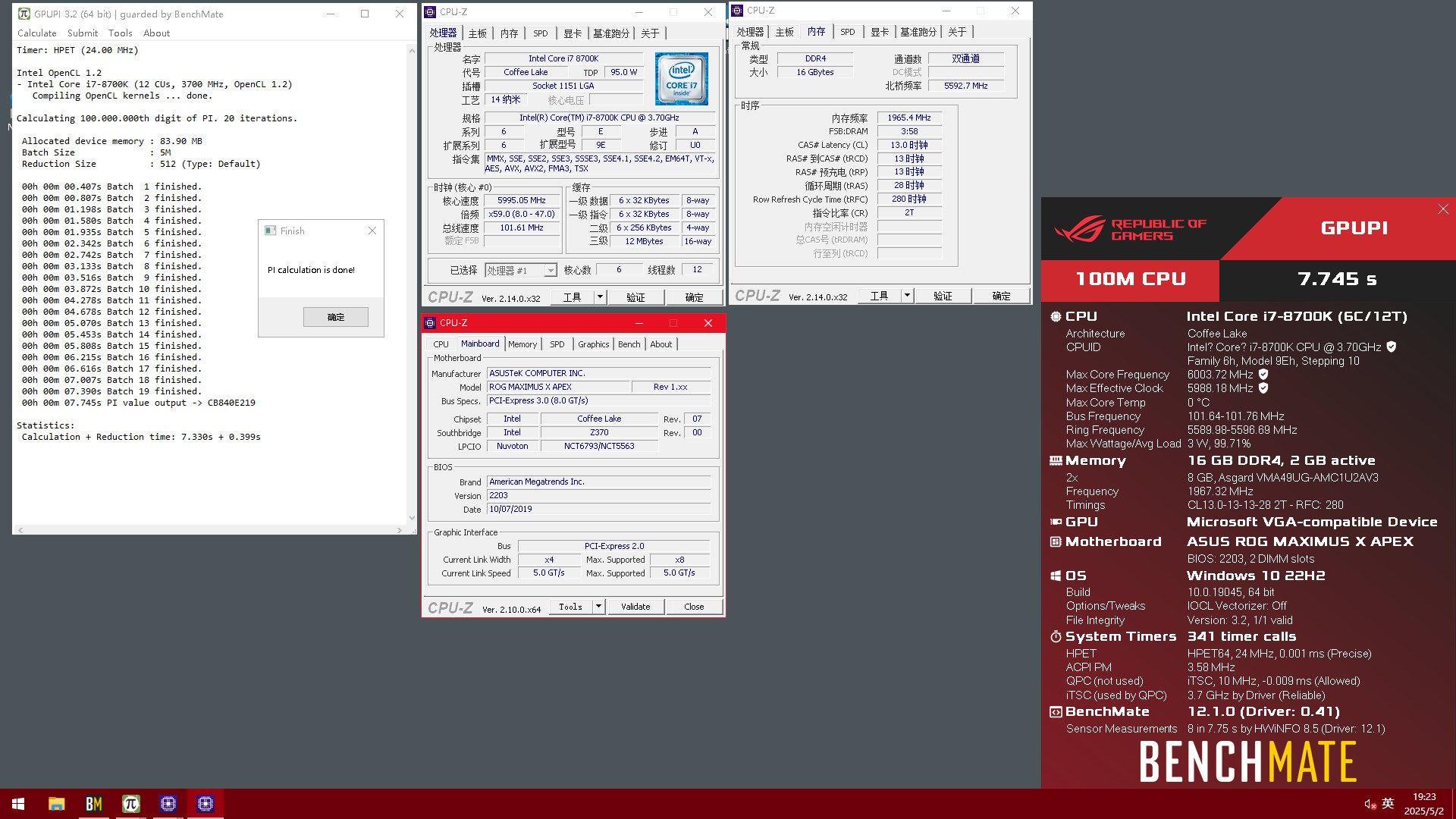Click CPU-Z icon in memory window title bar
This screenshot has width=1456, height=819.
tap(737, 11)
